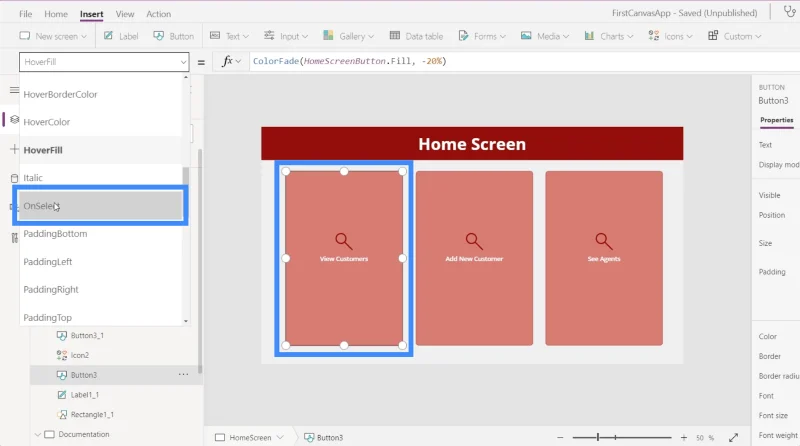The image size is (800, 446).
Task: Open the App checker stethoscope icon
Action: [789, 12]
